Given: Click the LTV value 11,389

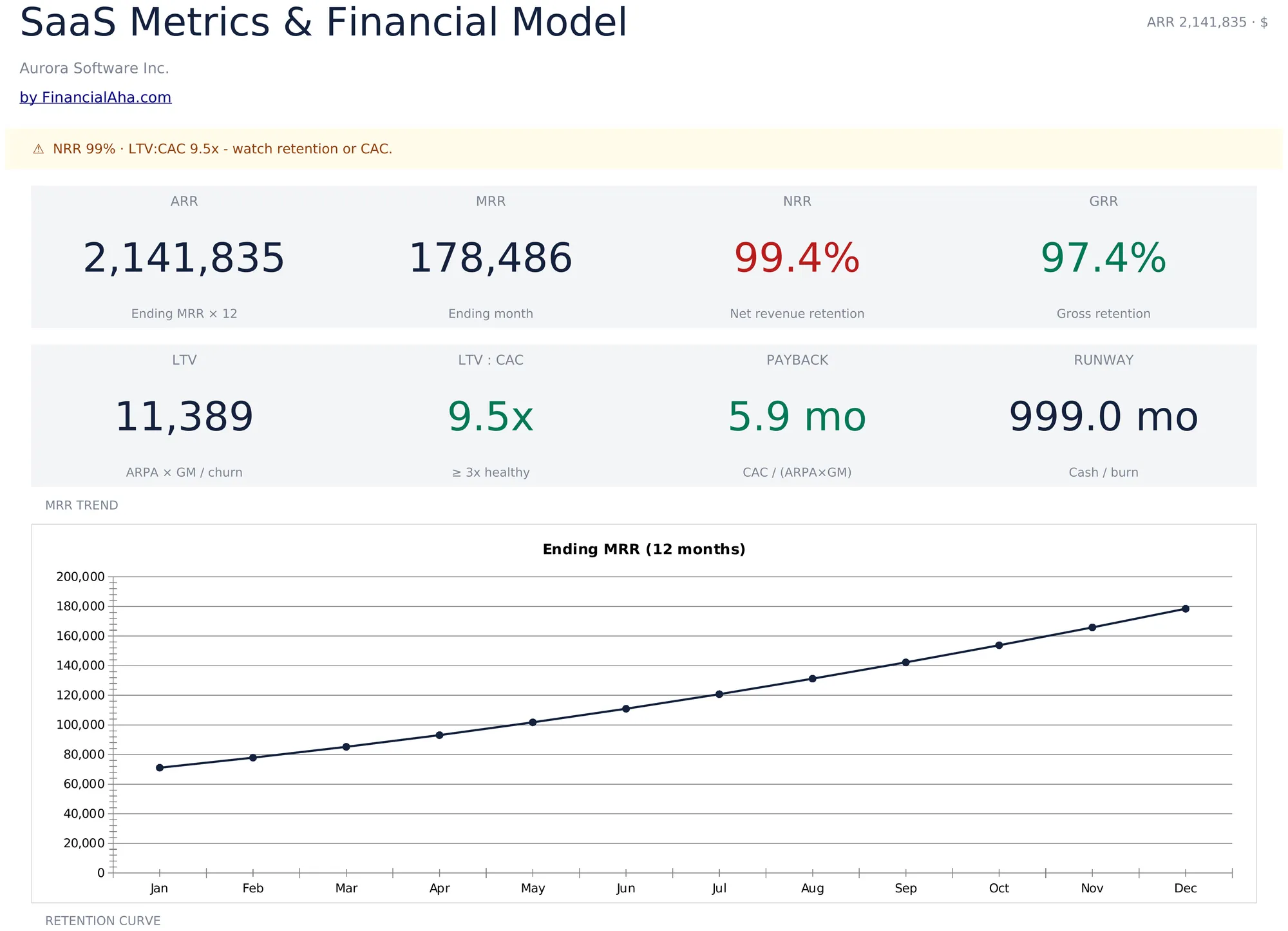Looking at the screenshot, I should (x=184, y=416).
